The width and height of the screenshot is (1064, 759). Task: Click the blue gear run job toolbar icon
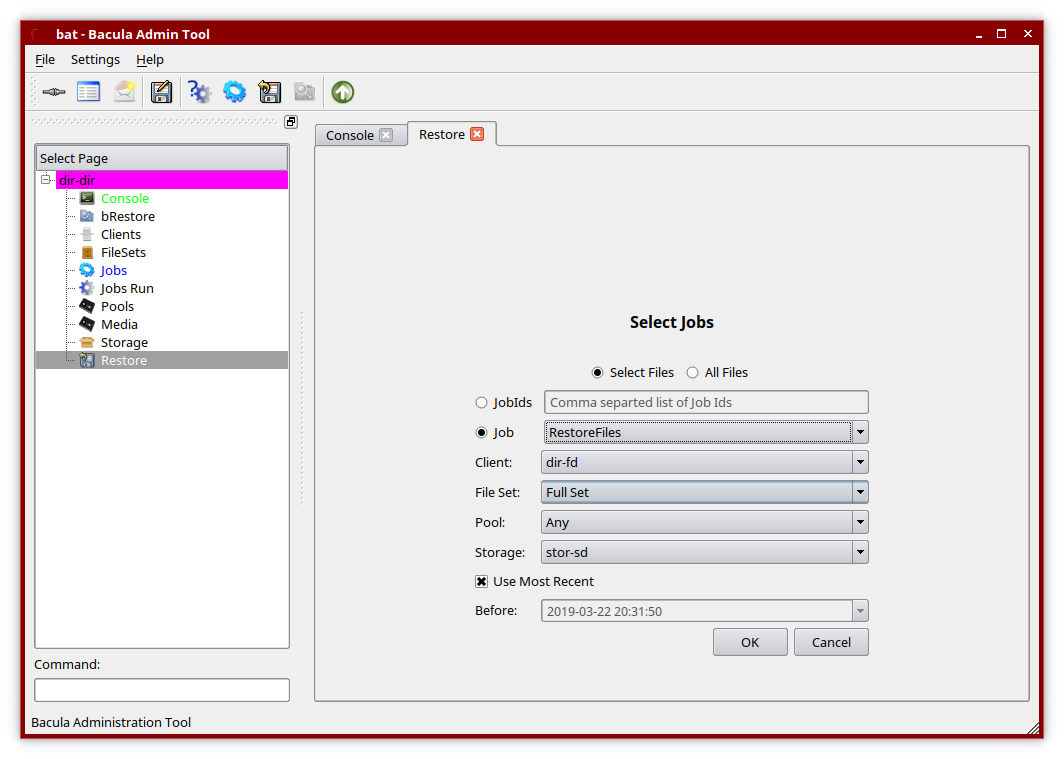(x=234, y=92)
